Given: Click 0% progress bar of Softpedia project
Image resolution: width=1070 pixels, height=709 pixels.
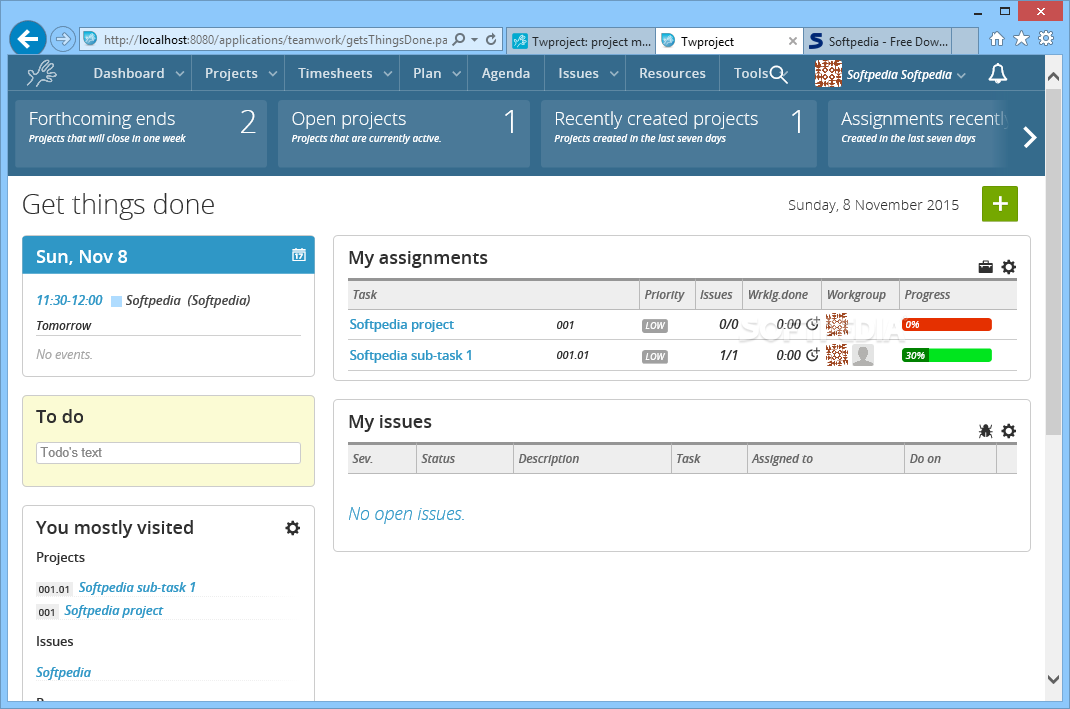Looking at the screenshot, I should point(946,324).
